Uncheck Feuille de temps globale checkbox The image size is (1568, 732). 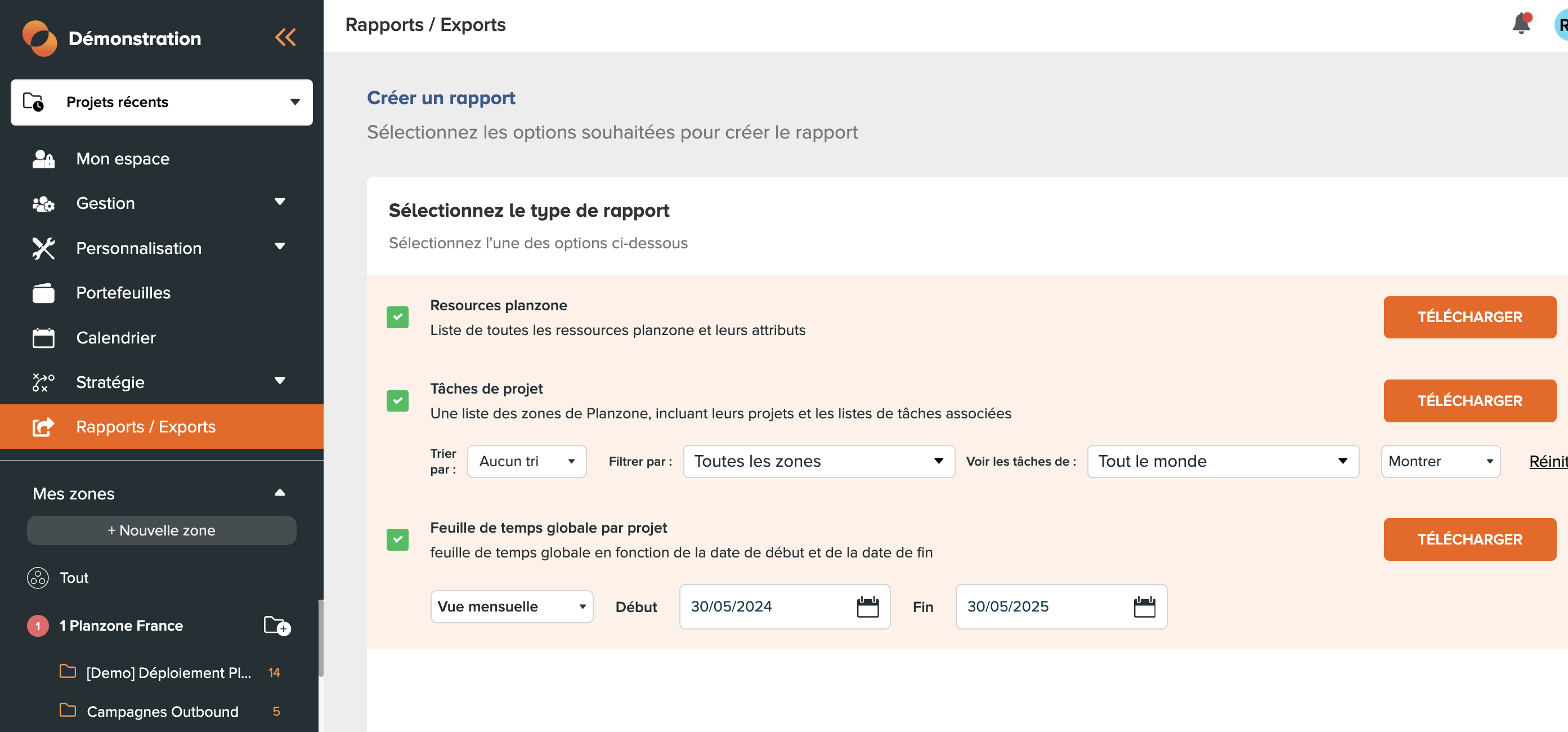[397, 539]
